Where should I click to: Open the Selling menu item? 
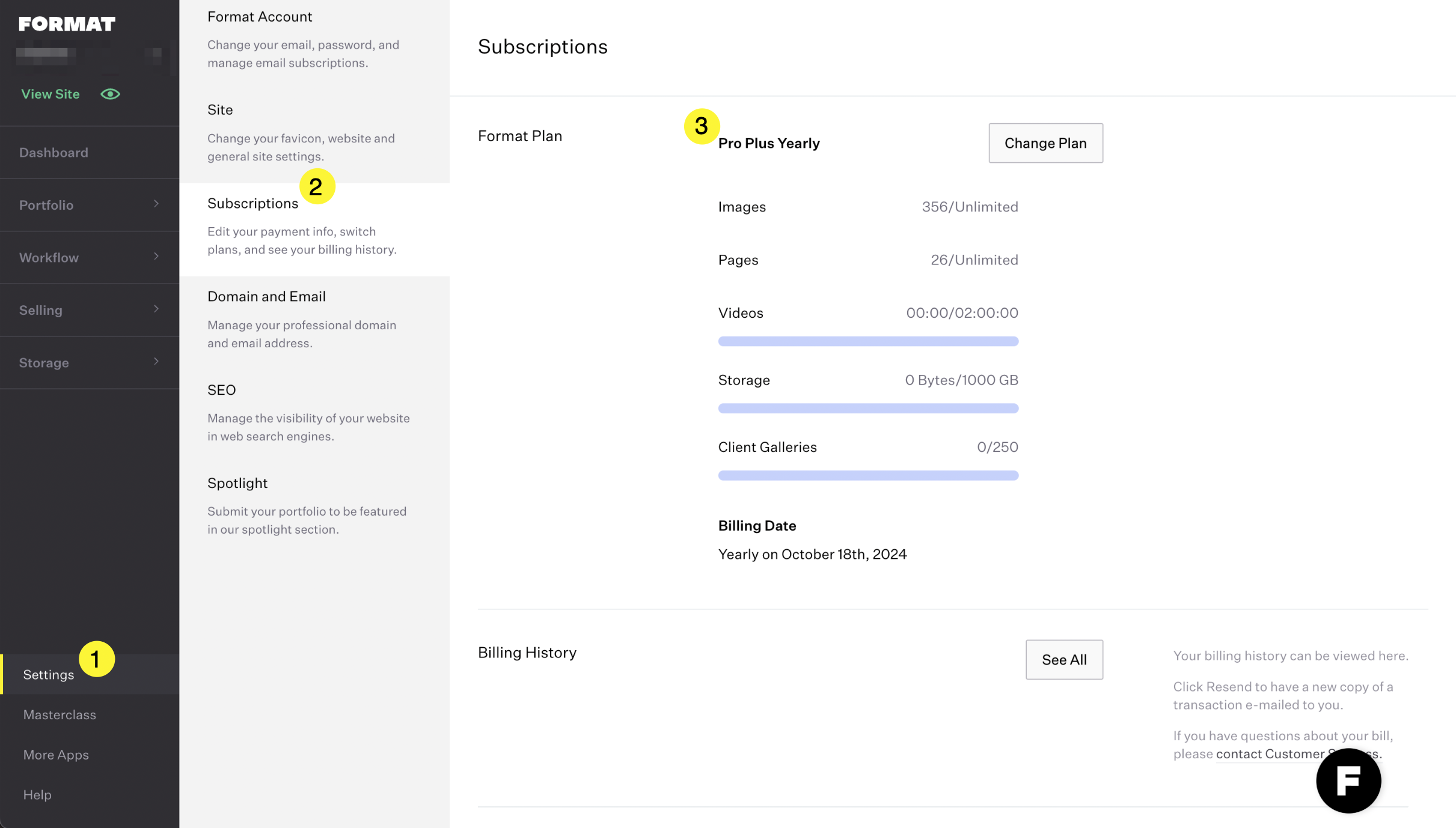pos(90,310)
